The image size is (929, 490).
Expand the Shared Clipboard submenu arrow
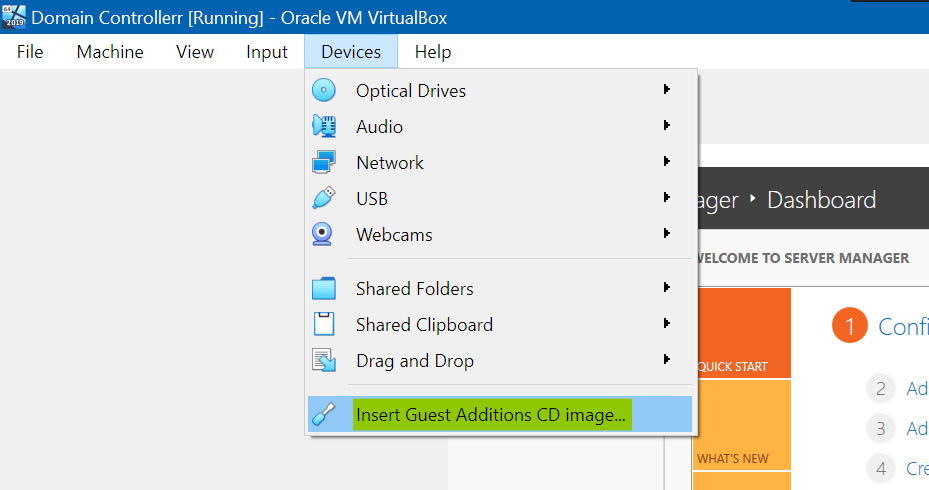tap(667, 324)
